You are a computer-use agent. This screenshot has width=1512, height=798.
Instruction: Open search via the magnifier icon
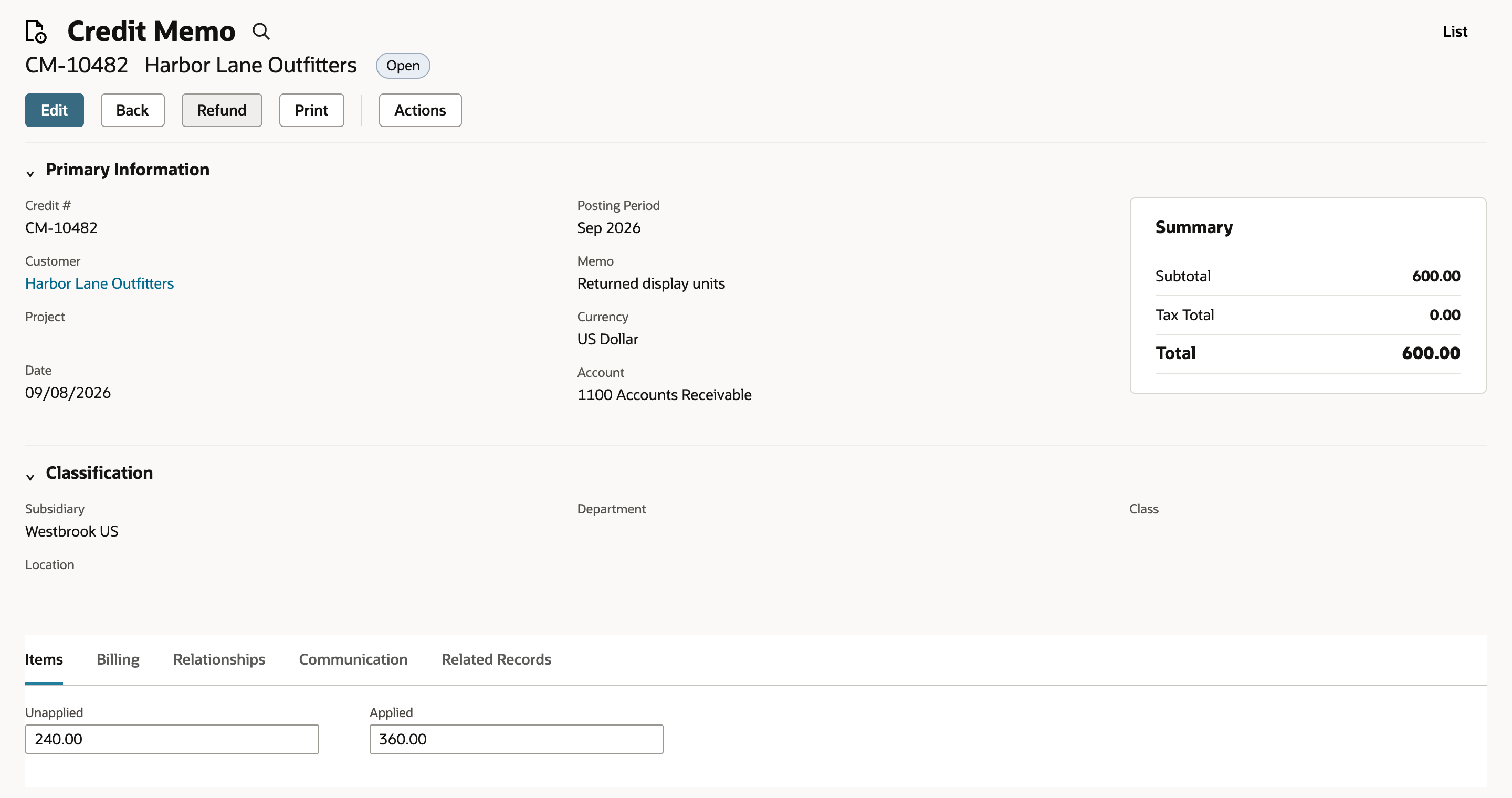pyautogui.click(x=261, y=31)
